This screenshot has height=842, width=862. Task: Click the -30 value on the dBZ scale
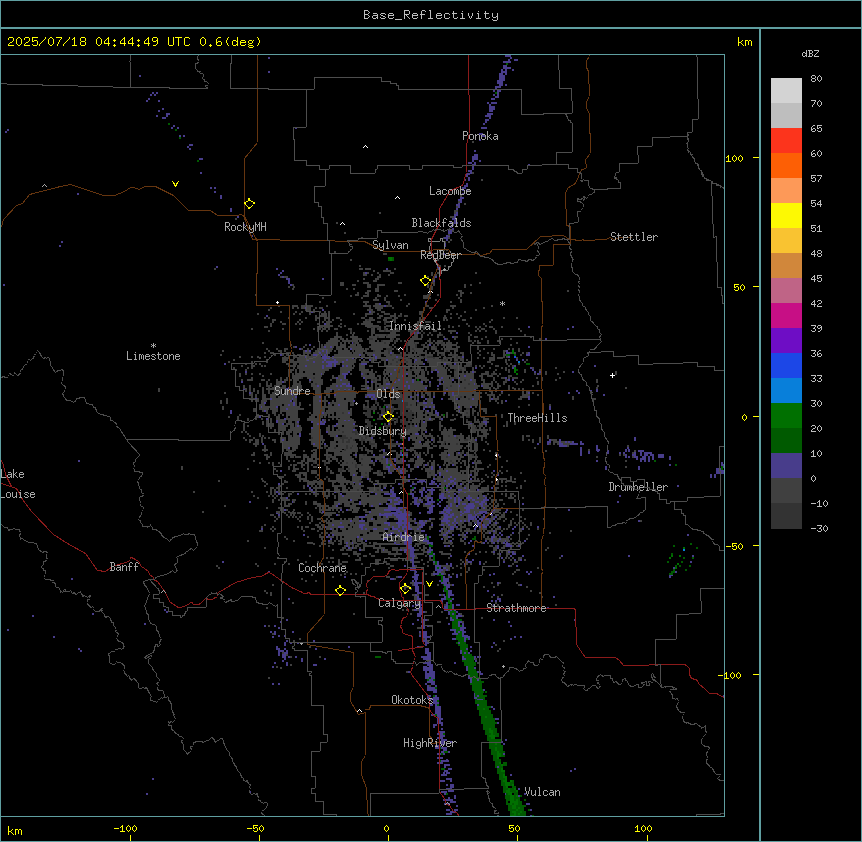[819, 529]
